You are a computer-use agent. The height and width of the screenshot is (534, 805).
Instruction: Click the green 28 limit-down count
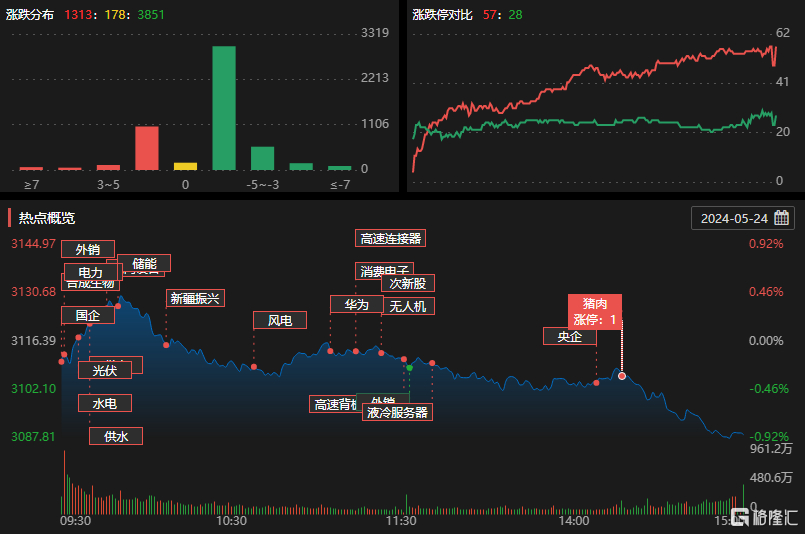point(515,14)
